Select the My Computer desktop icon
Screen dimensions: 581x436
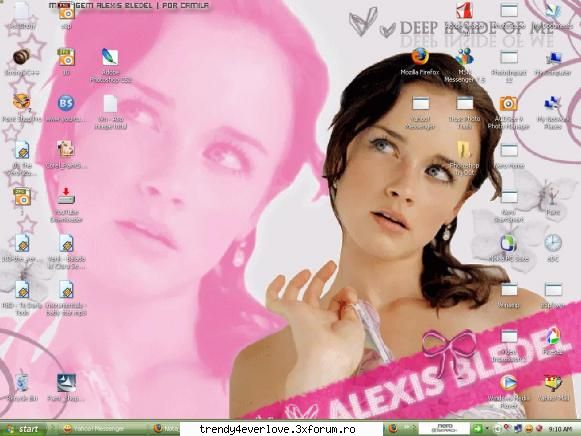(553, 58)
